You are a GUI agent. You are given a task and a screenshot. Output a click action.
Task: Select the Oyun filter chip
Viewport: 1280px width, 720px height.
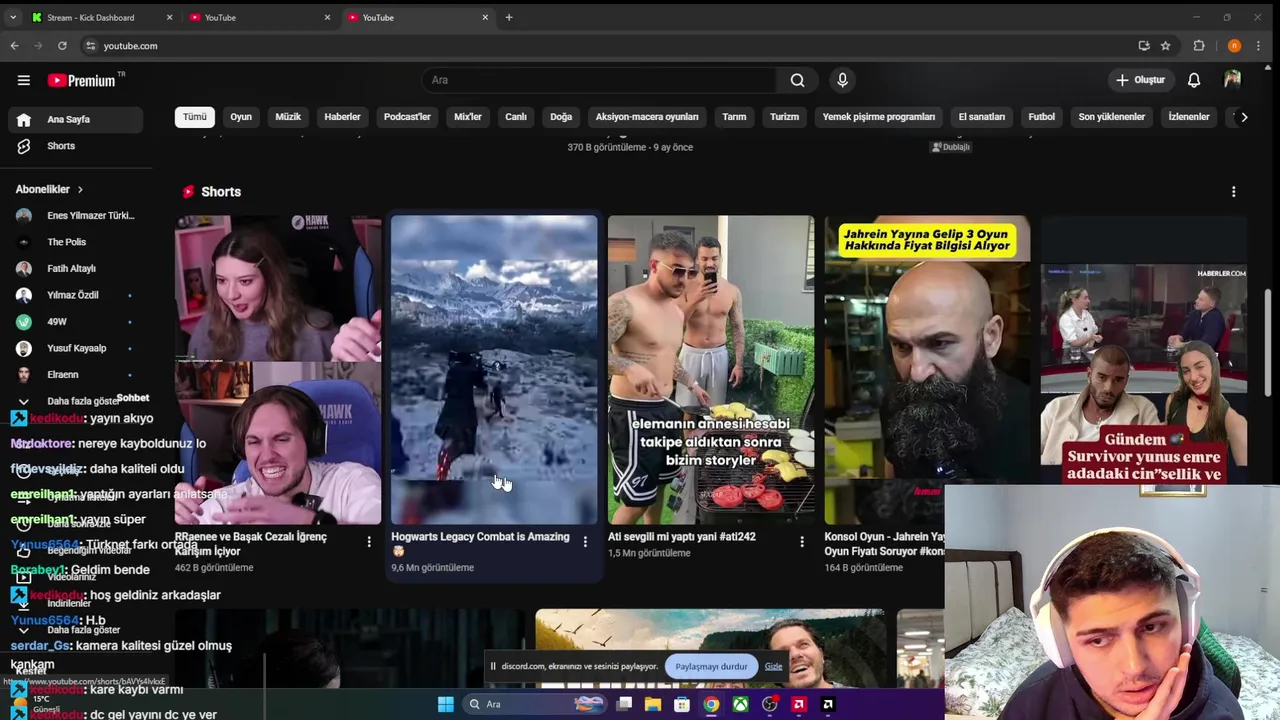[x=241, y=117]
